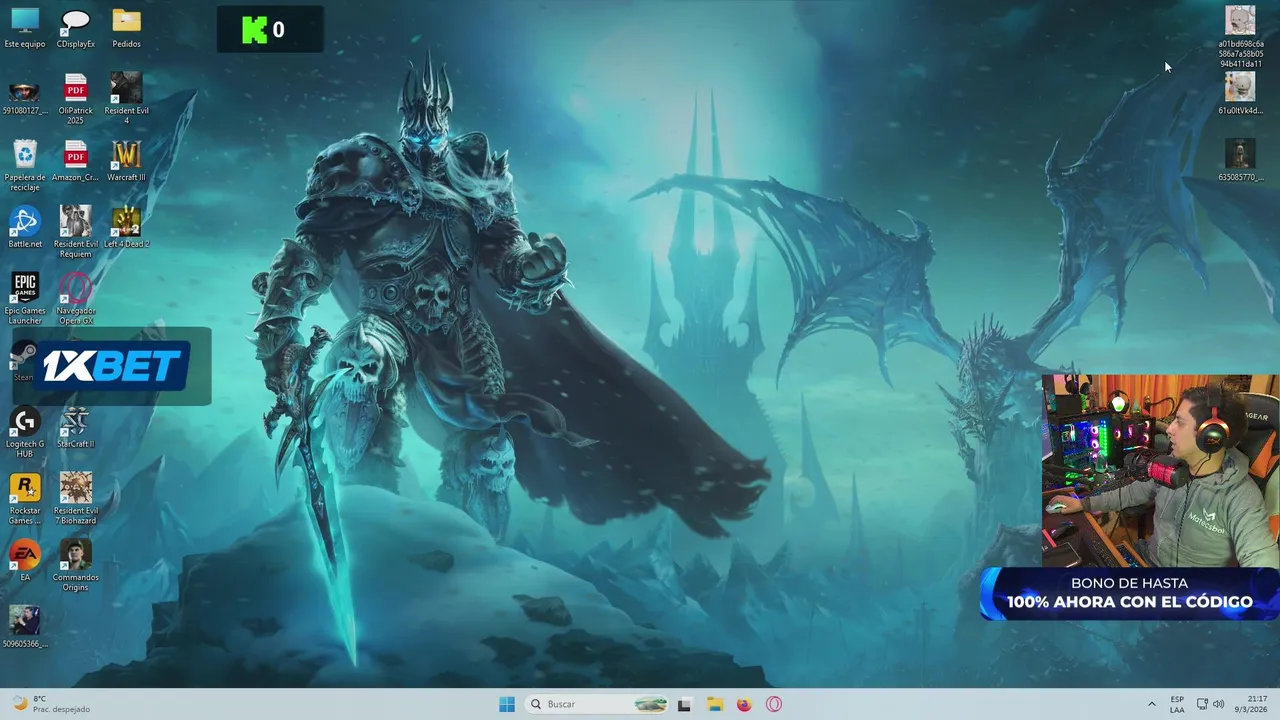Open the volume speaker tray icon

tap(1218, 704)
